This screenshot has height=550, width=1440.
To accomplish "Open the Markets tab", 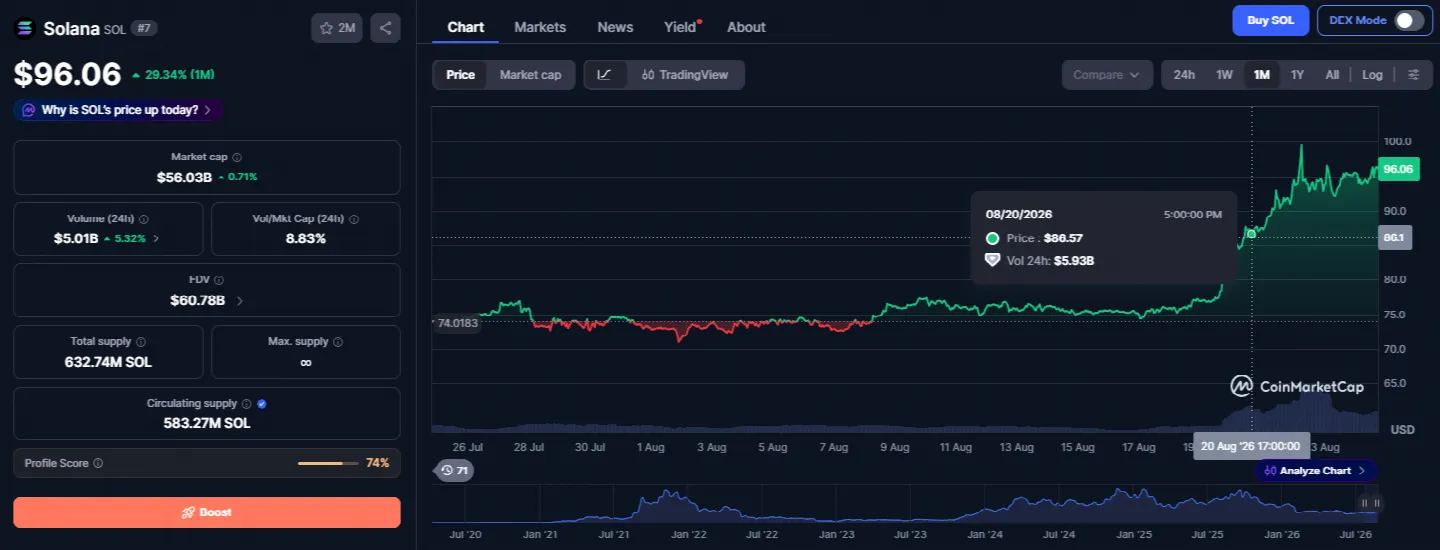I will [540, 27].
